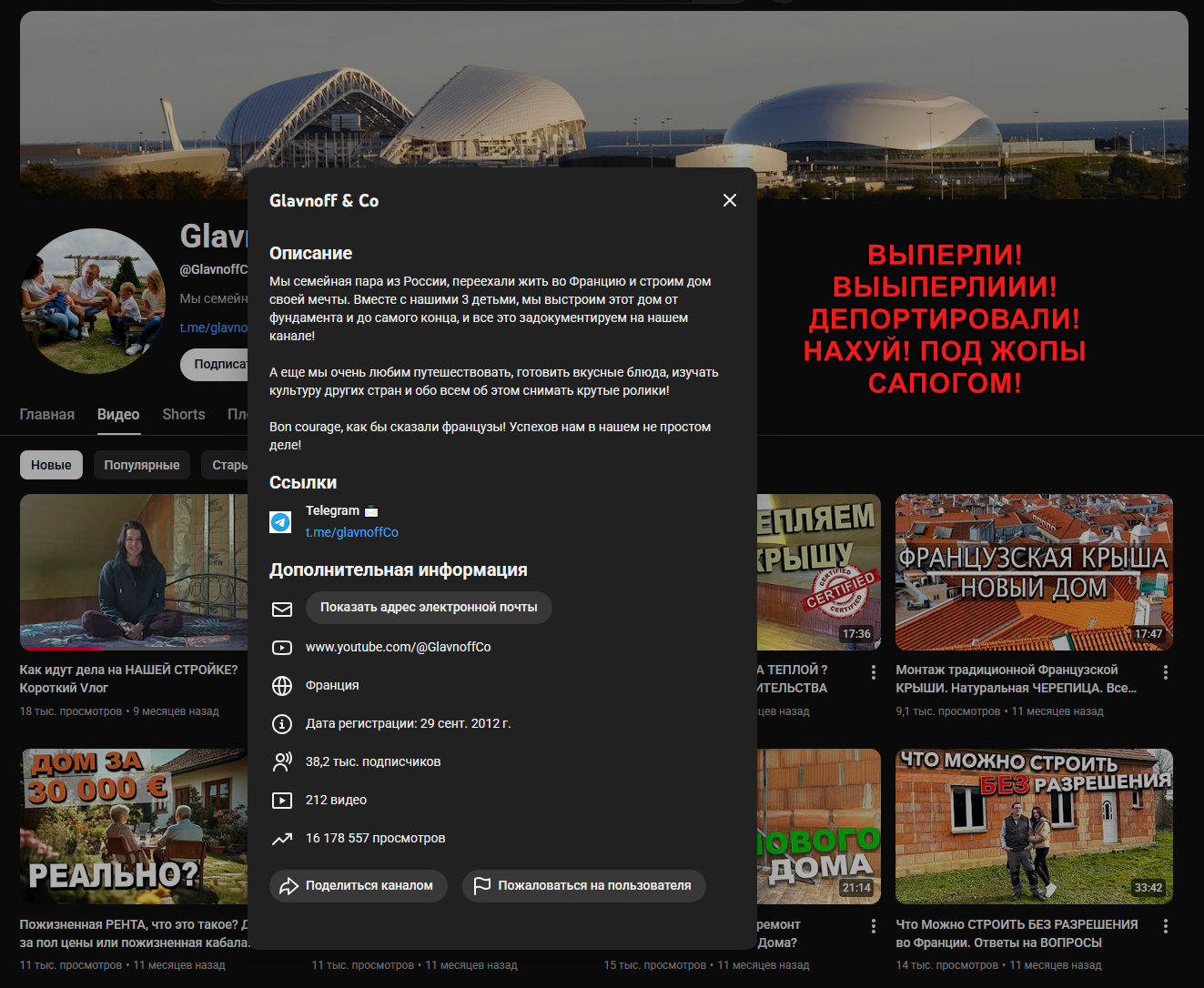This screenshot has height=988, width=1204.
Task: Click the Sochi stadium channel banner
Action: click(604, 105)
